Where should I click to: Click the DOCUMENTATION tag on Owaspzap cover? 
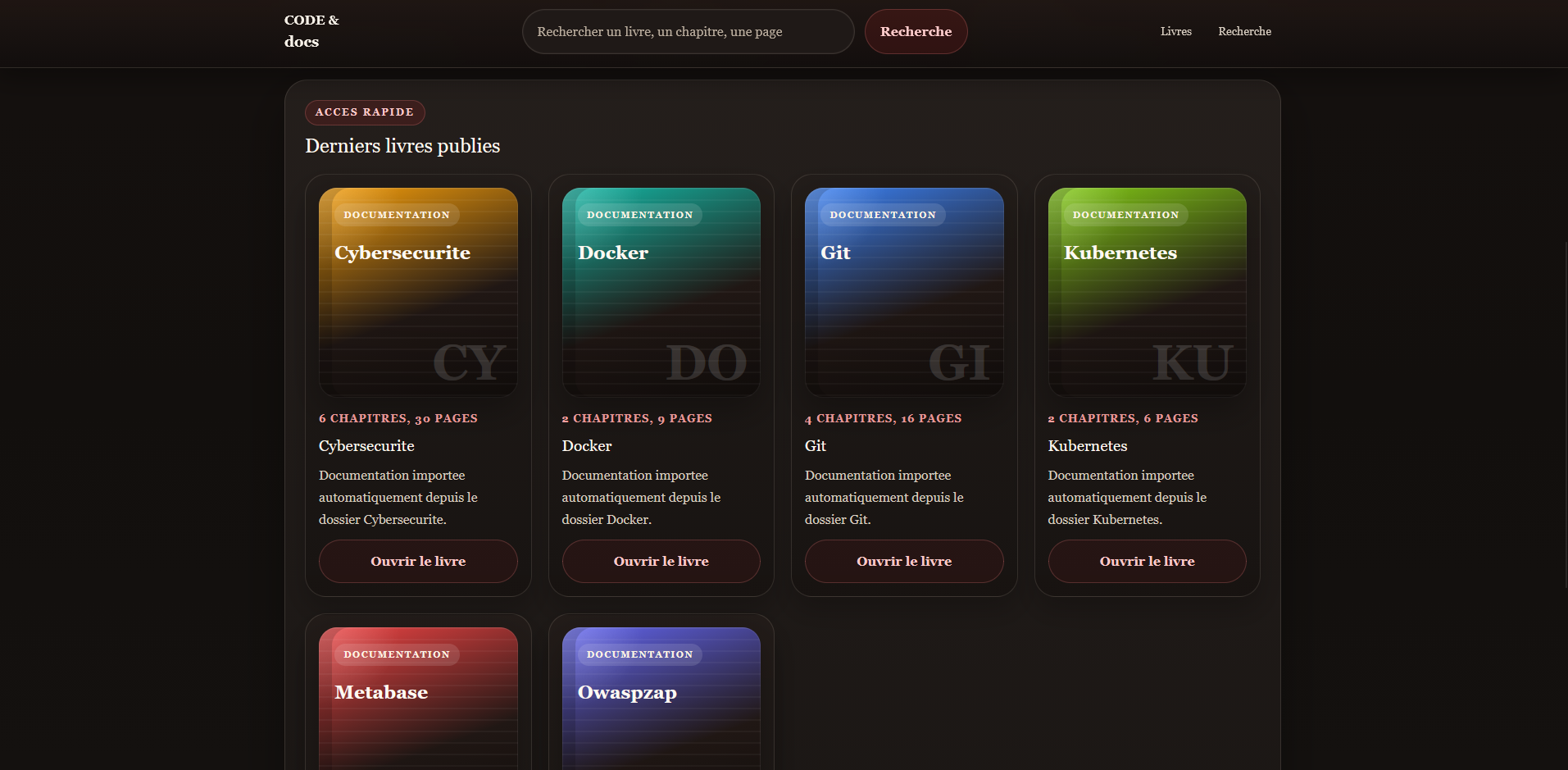point(640,654)
